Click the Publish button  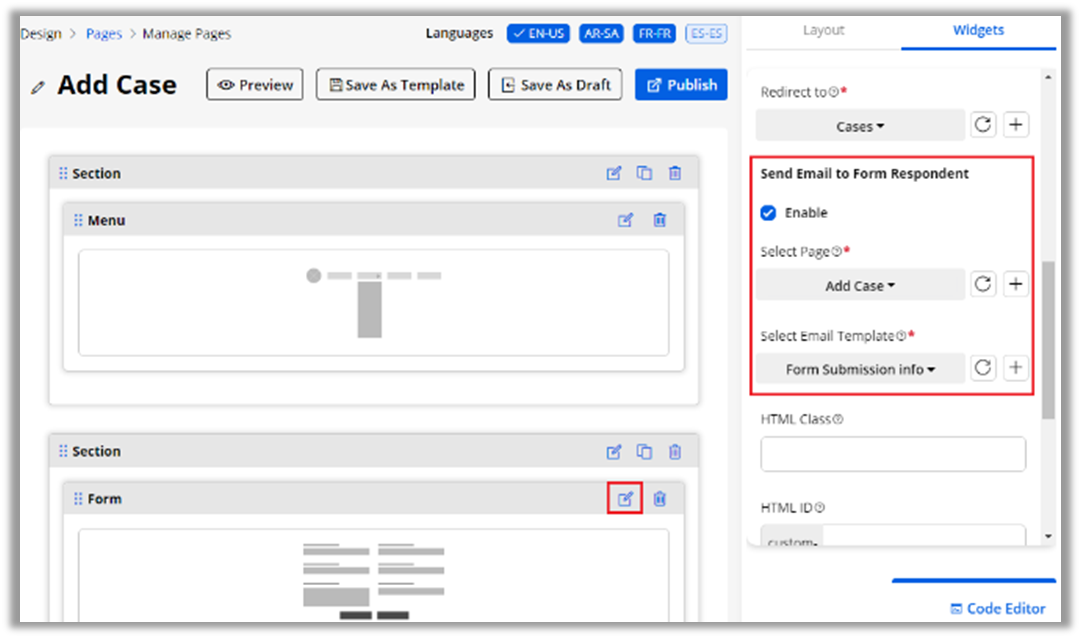(x=681, y=85)
